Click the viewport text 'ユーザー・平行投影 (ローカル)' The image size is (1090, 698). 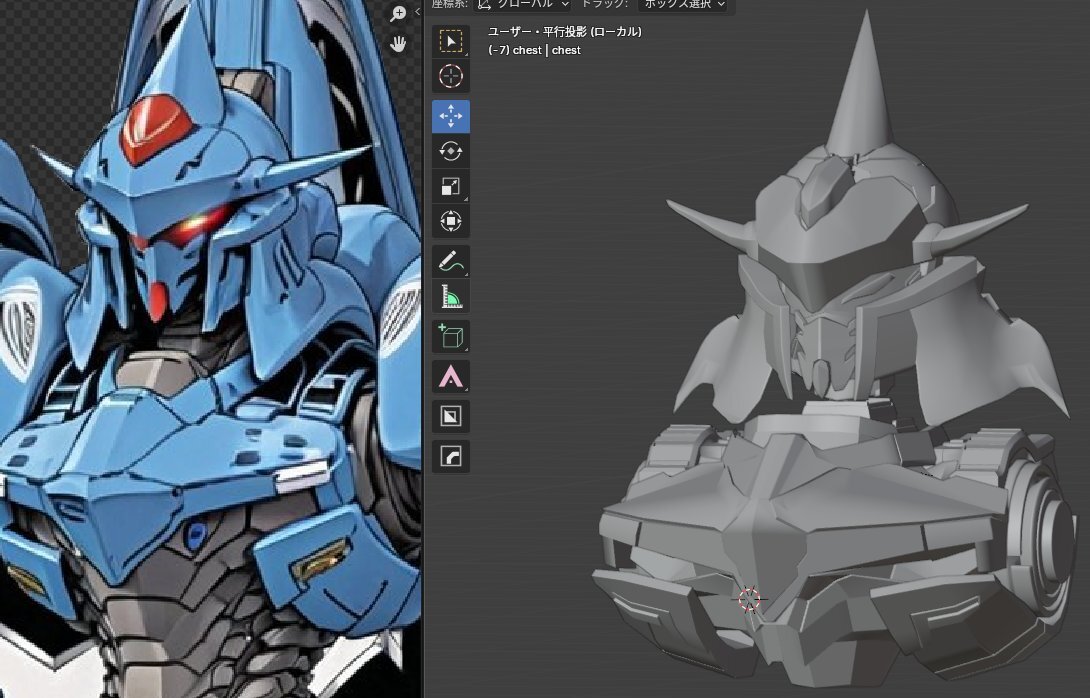564,32
